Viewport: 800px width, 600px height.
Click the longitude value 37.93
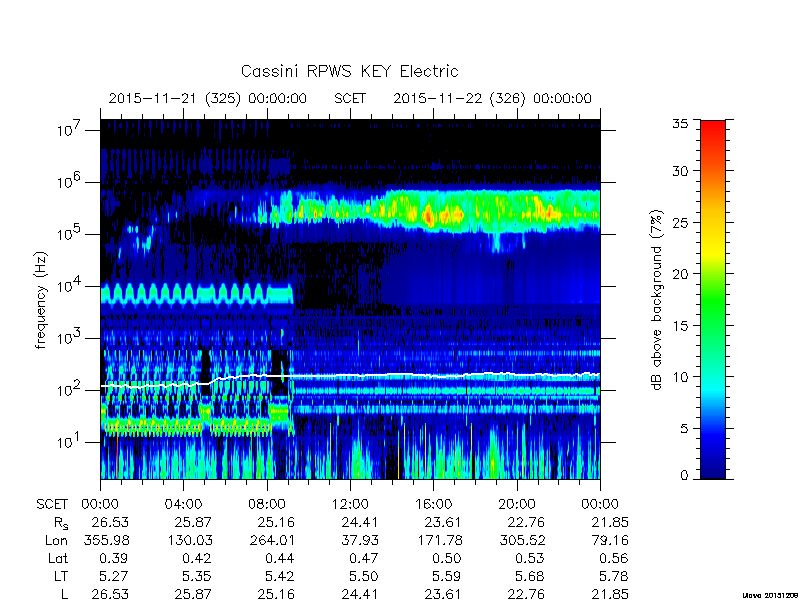tap(359, 540)
